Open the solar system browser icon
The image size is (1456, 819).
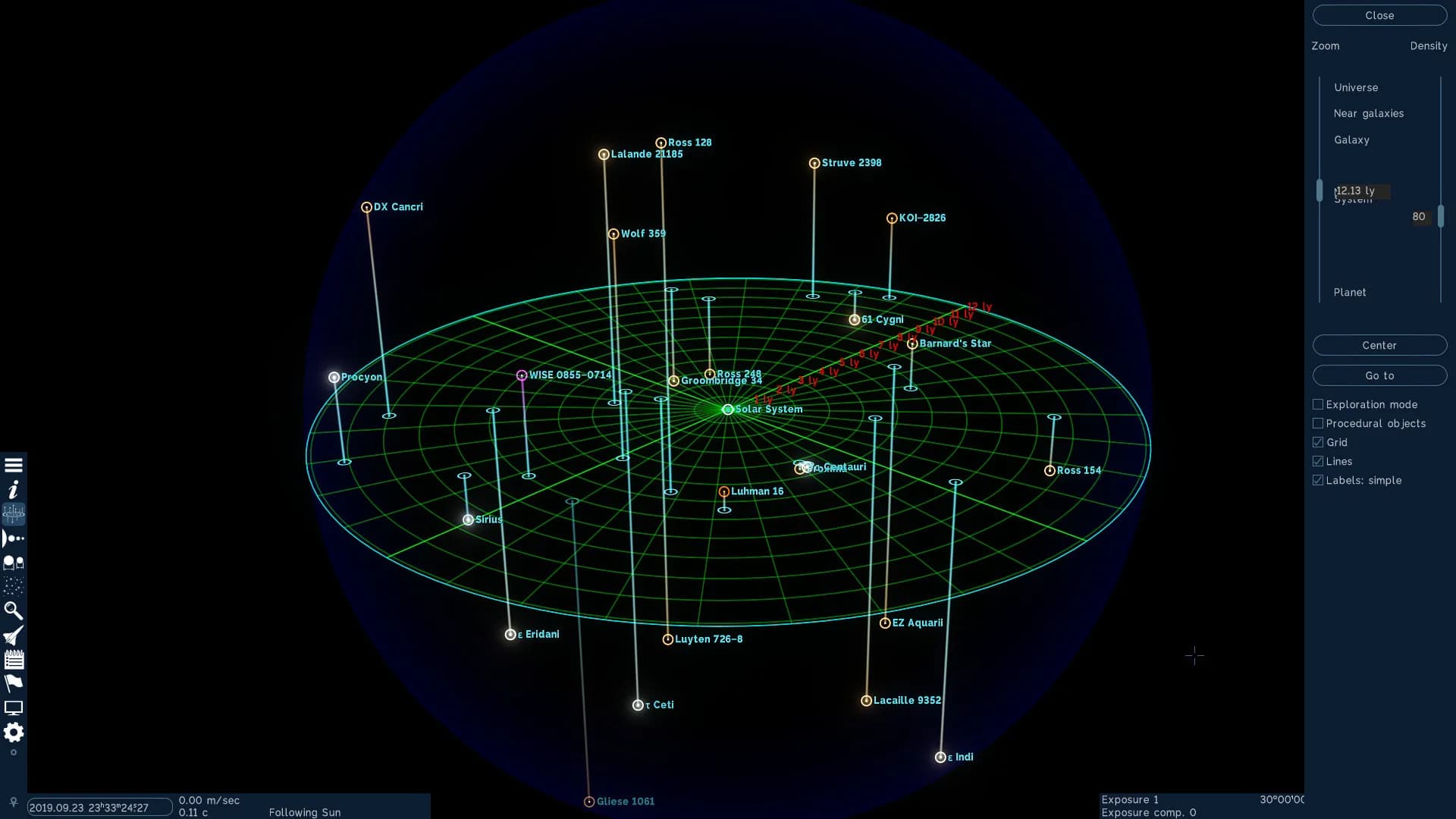(x=14, y=538)
